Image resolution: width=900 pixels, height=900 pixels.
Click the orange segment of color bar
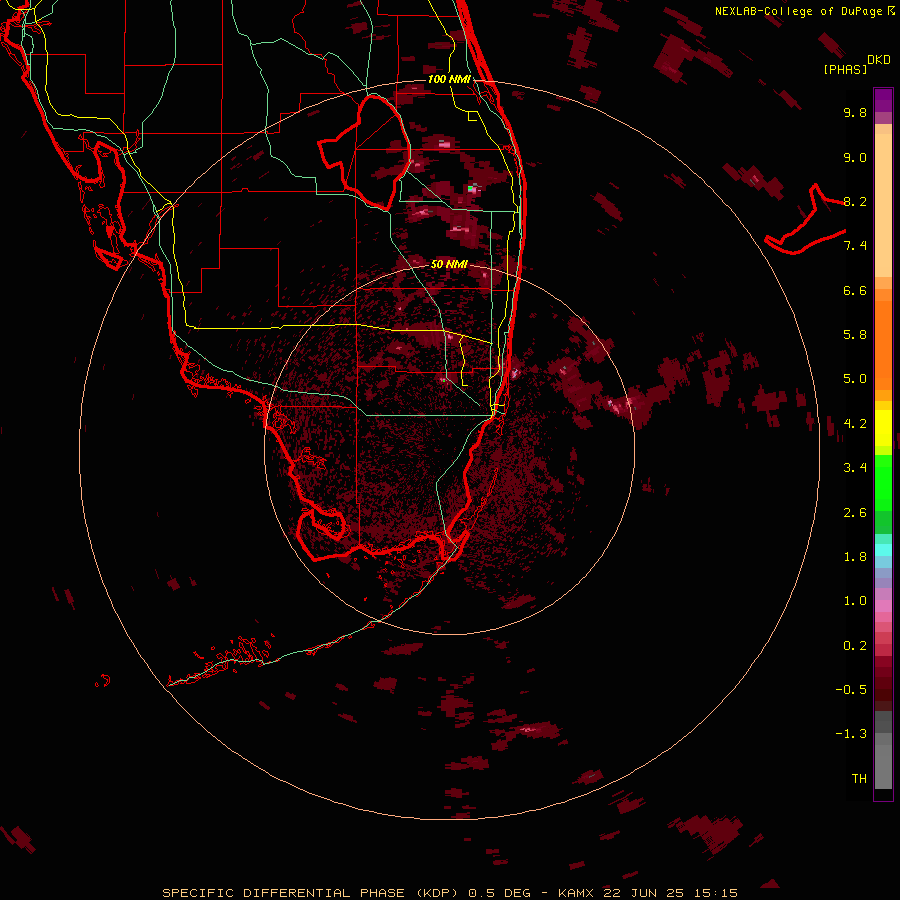point(883,344)
